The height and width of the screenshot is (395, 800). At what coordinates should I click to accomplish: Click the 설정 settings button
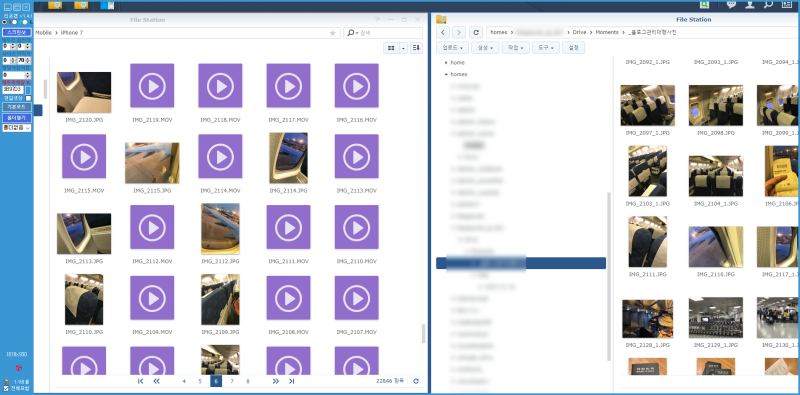[573, 47]
